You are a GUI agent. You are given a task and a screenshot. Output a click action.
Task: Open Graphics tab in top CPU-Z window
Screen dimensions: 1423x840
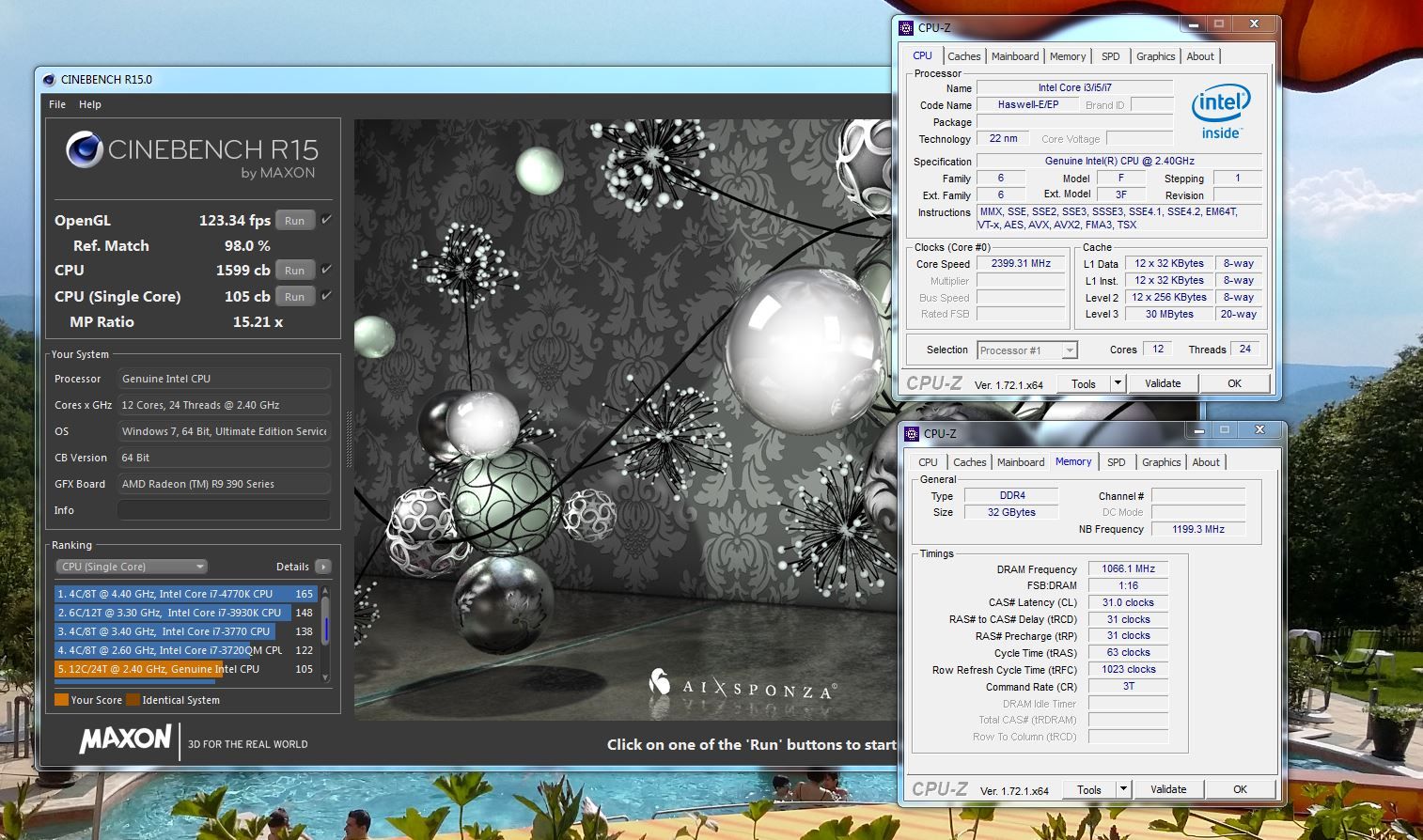point(1156,56)
